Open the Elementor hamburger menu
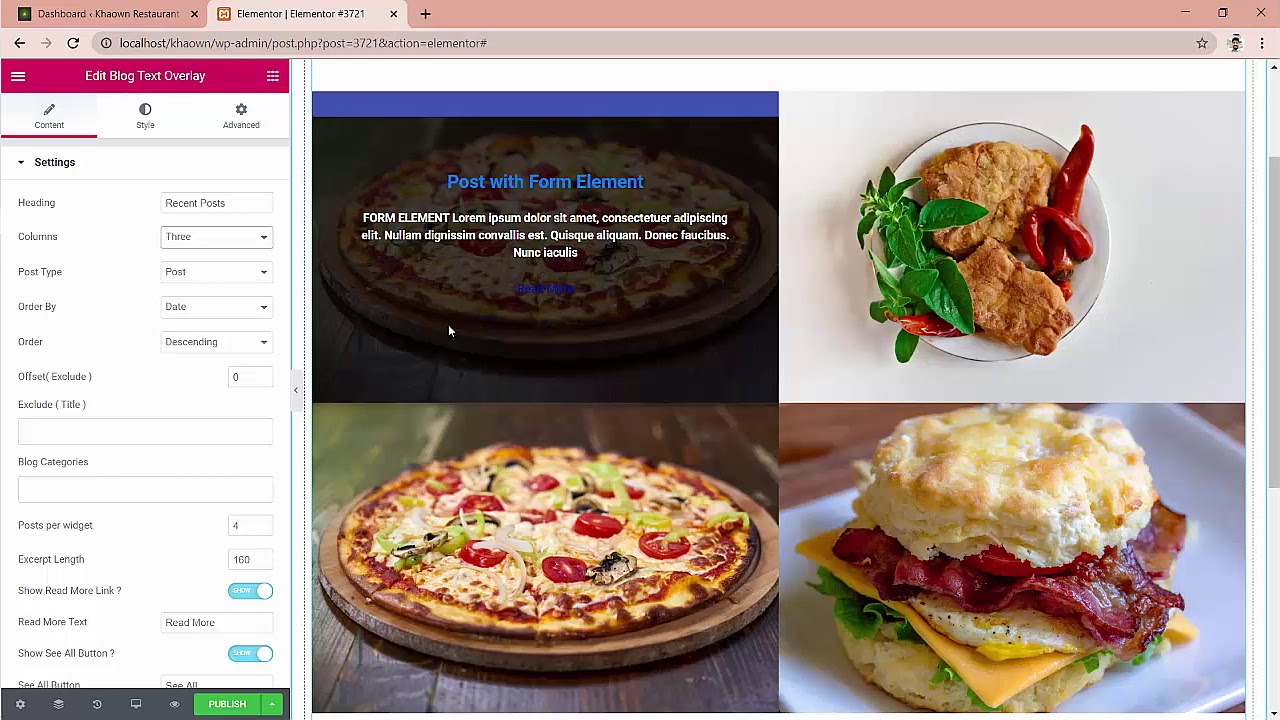Screen dimensions: 1280x720 (x=18, y=76)
